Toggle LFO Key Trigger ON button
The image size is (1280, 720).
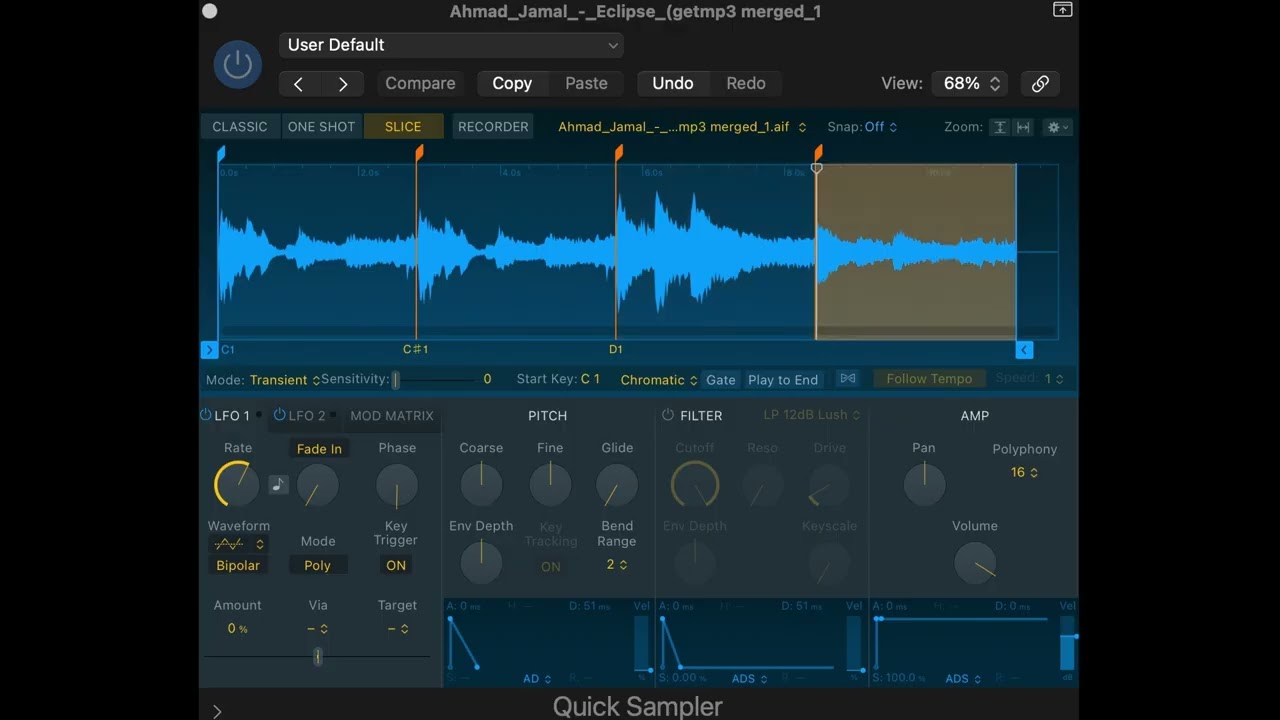[x=396, y=566]
